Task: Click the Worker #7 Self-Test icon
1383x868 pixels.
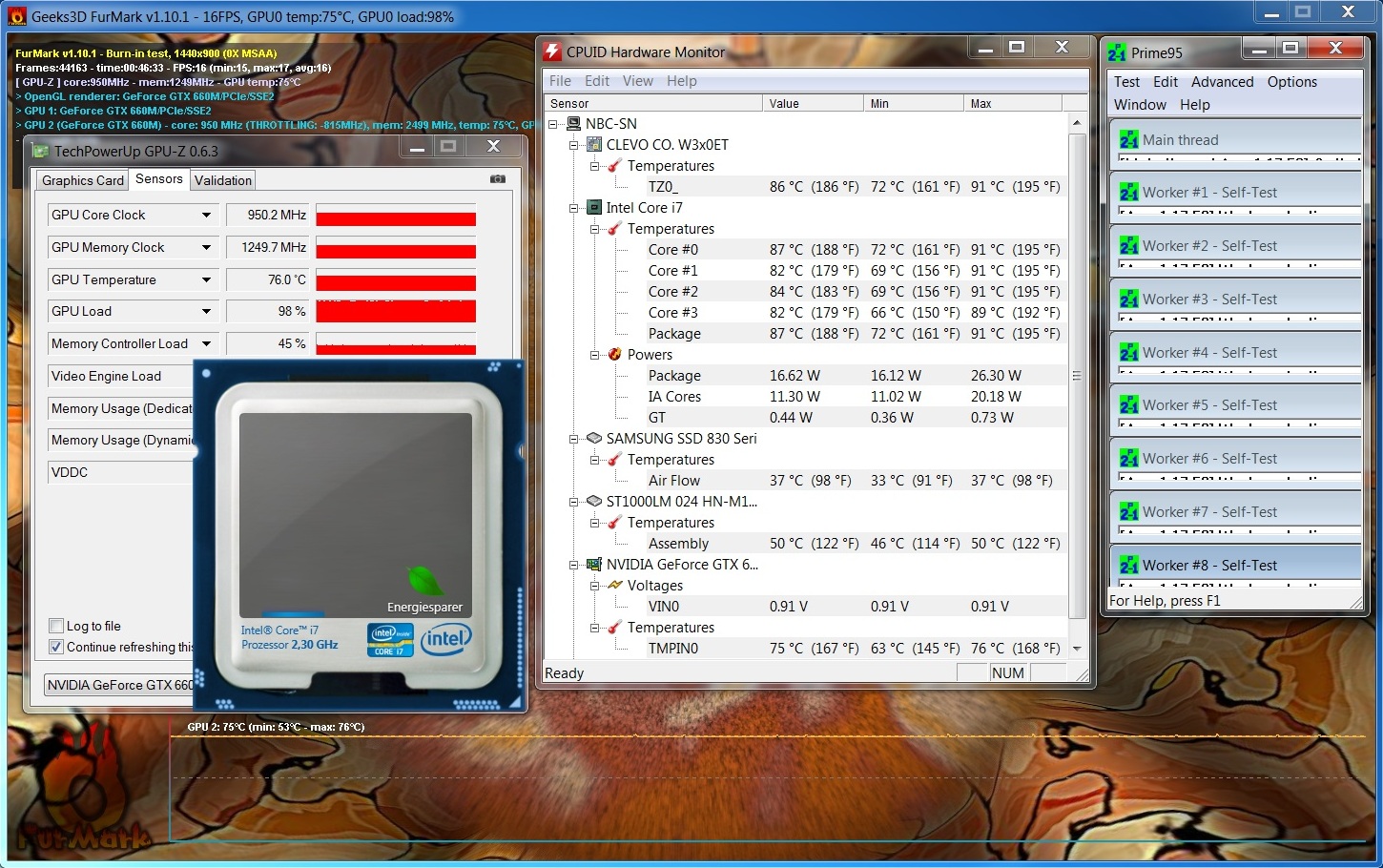Action: click(1129, 511)
